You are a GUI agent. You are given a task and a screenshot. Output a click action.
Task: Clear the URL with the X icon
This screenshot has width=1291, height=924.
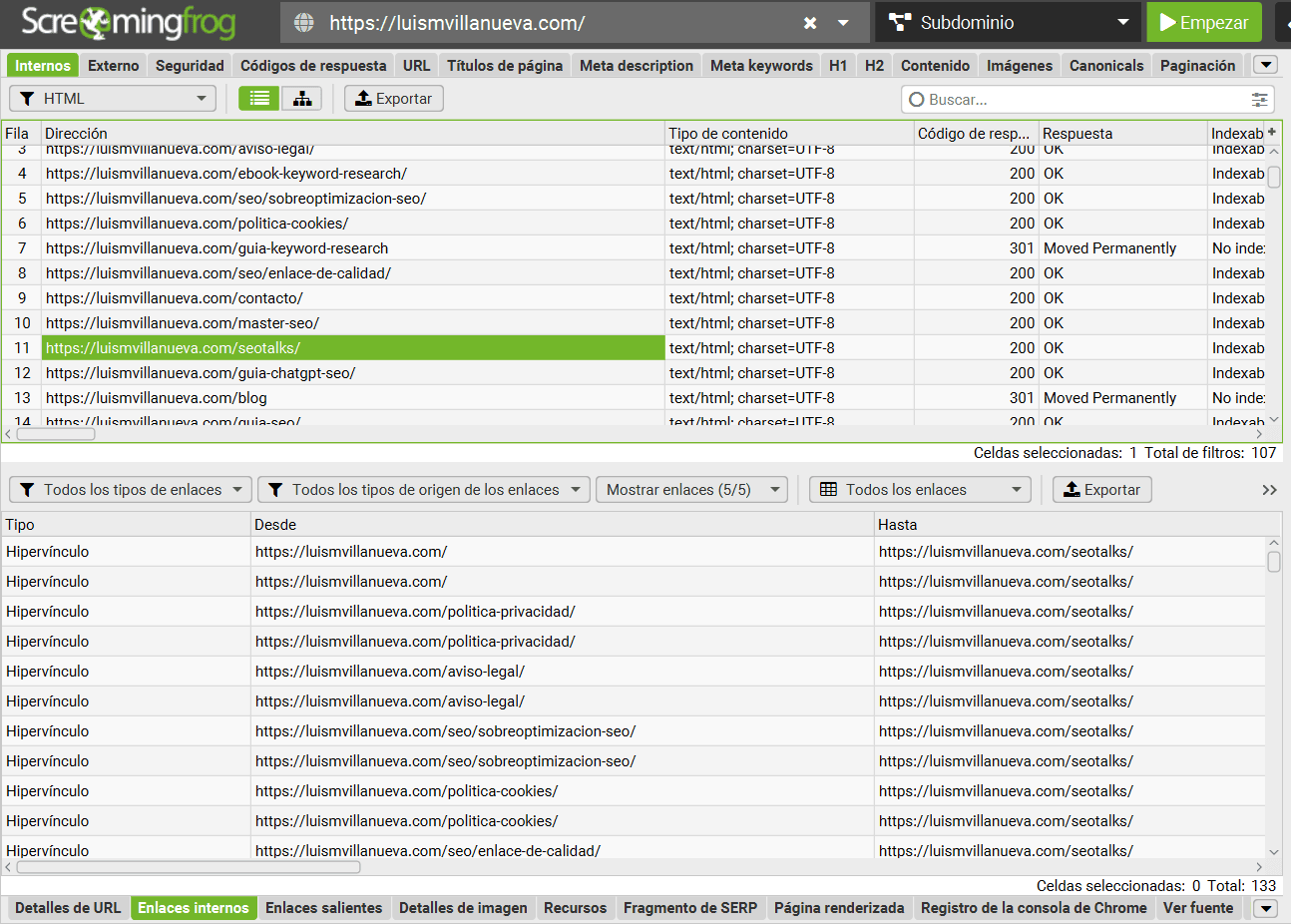click(810, 23)
